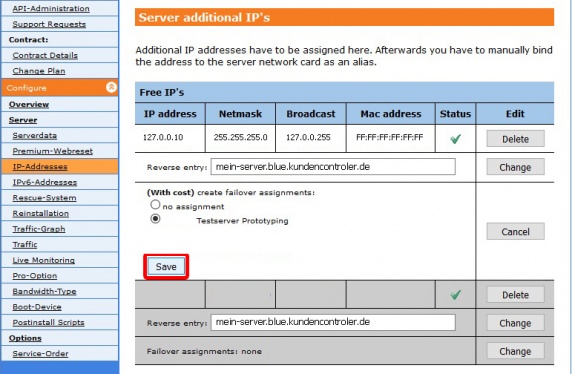The image size is (572, 374).
Task: Select the 'Testserver Prototyping' radio button
Action: (155, 219)
